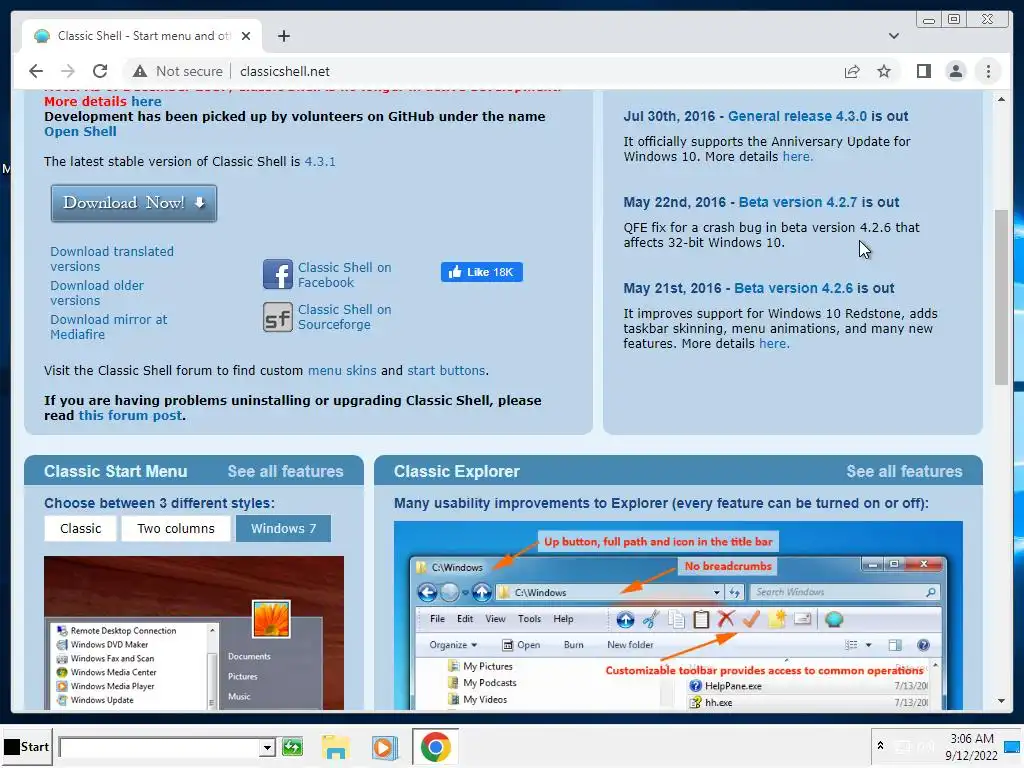Select the Windows 7 style tab

tap(283, 528)
